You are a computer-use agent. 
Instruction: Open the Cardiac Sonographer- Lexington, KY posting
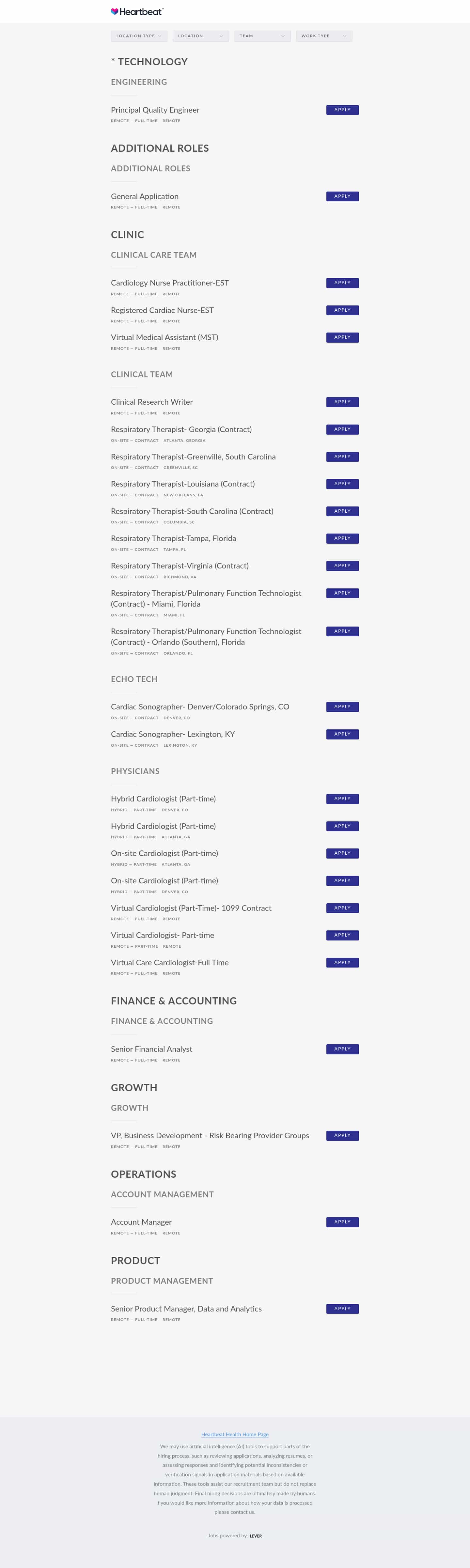(173, 734)
